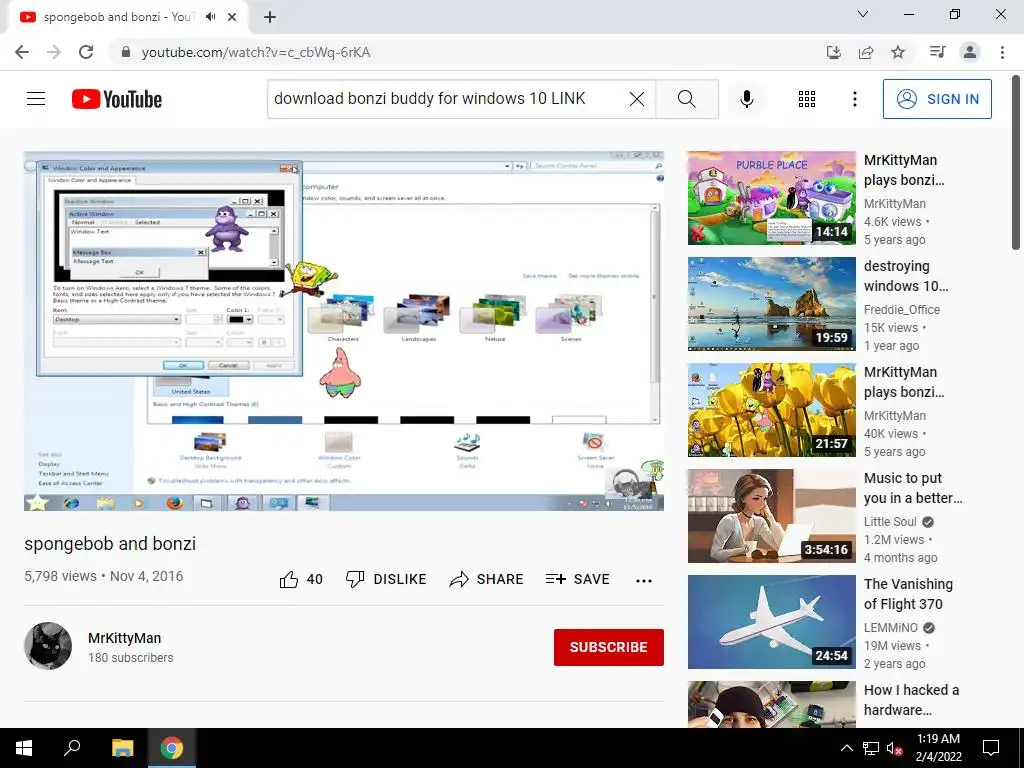Click the DISLIKE thumbs down button
Screen dimensions: 1024x768
click(386, 579)
